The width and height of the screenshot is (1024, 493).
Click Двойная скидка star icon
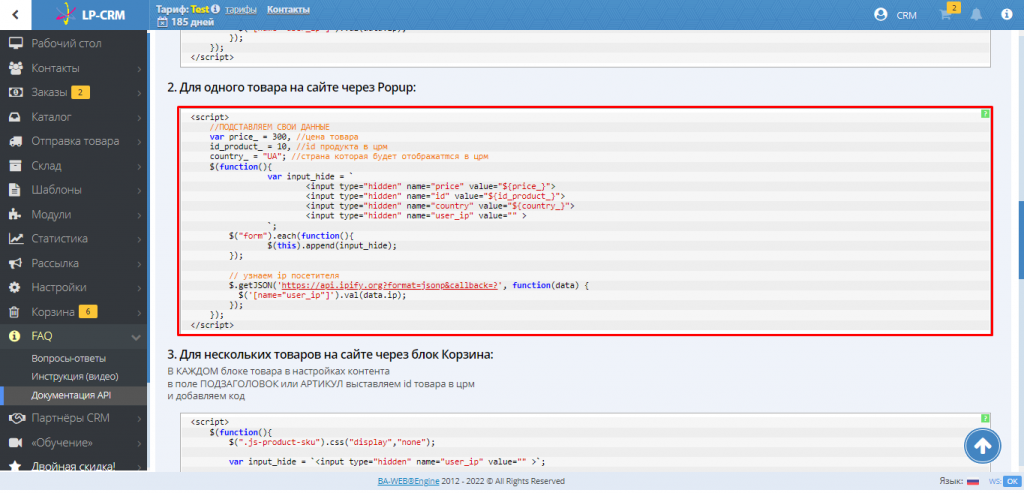(x=16, y=467)
